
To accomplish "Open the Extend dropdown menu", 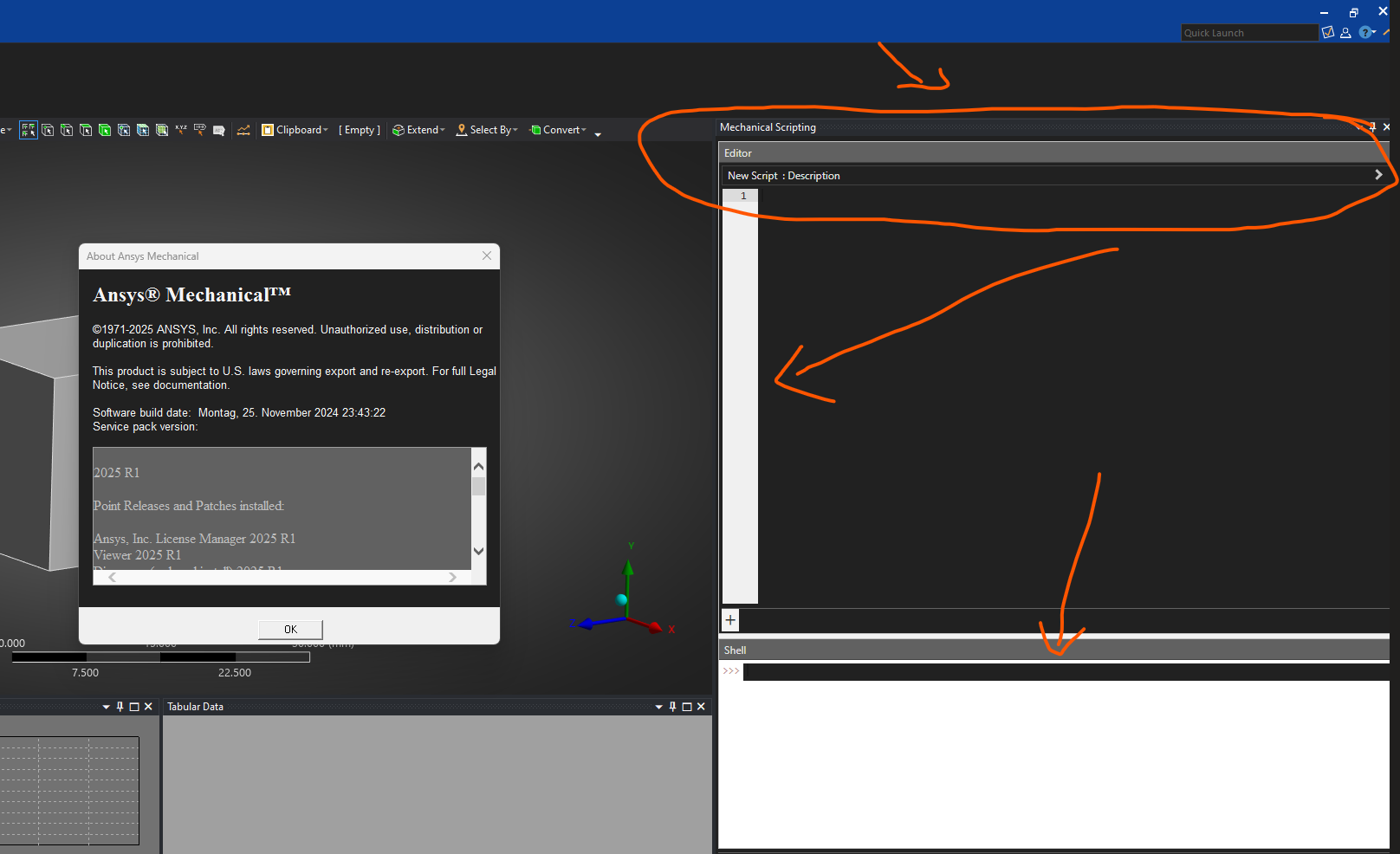I will click(418, 130).
